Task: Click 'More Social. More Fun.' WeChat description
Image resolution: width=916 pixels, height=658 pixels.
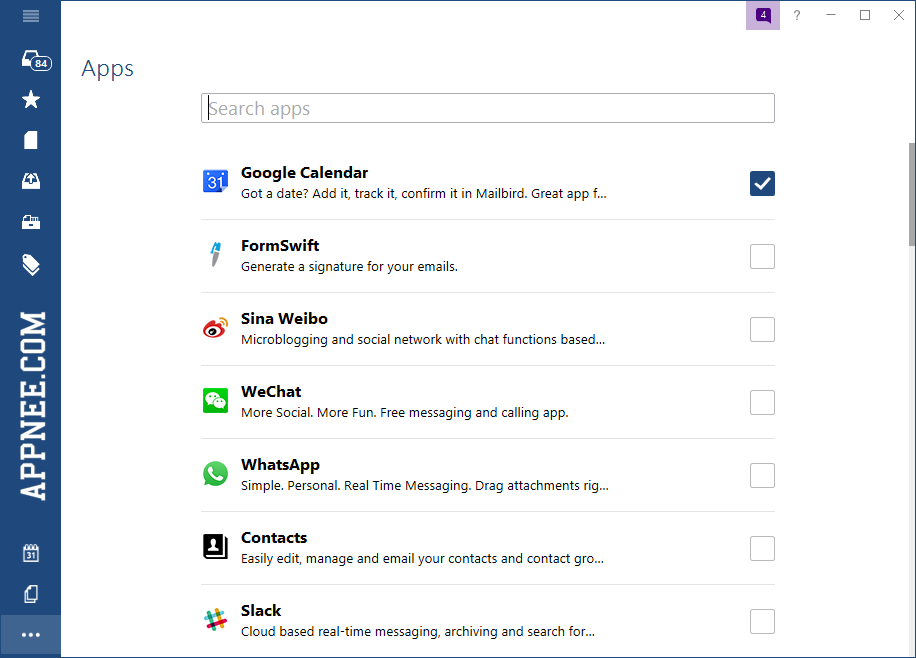Action: [x=404, y=413]
